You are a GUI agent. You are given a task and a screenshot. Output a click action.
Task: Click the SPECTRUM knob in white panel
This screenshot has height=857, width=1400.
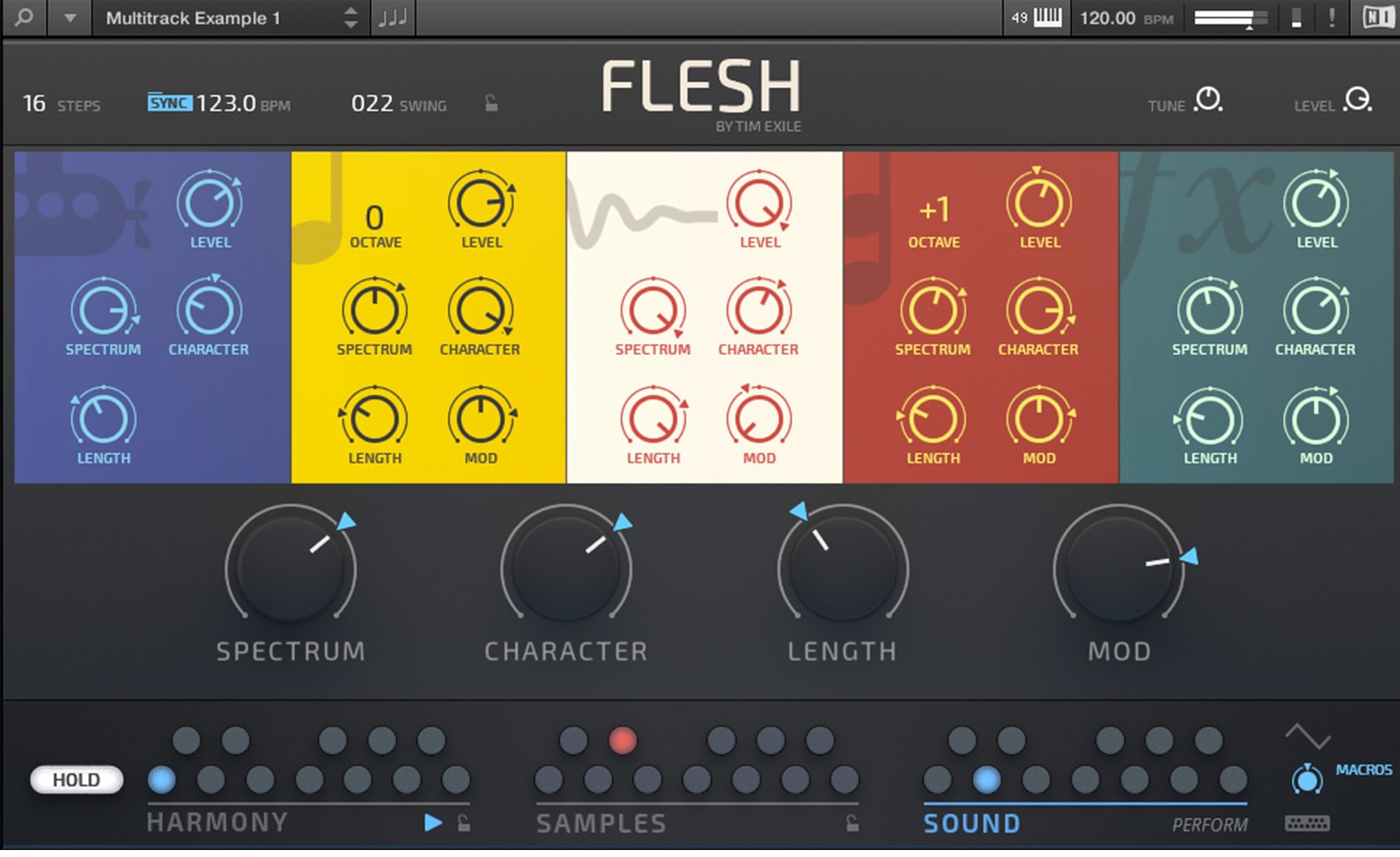click(x=653, y=309)
